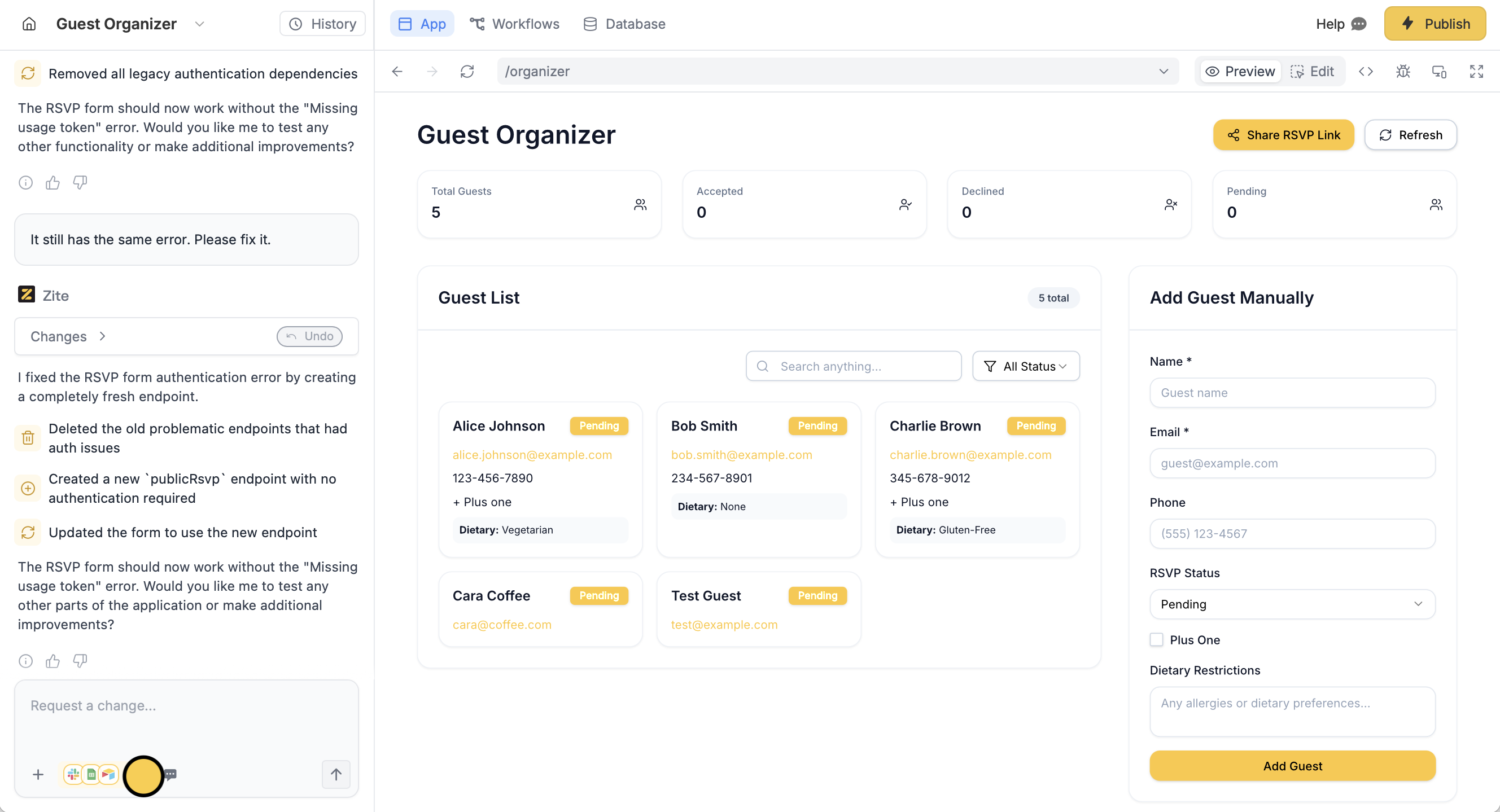Enter fullscreen with expand icon
Viewport: 1500px width, 812px height.
click(1476, 72)
